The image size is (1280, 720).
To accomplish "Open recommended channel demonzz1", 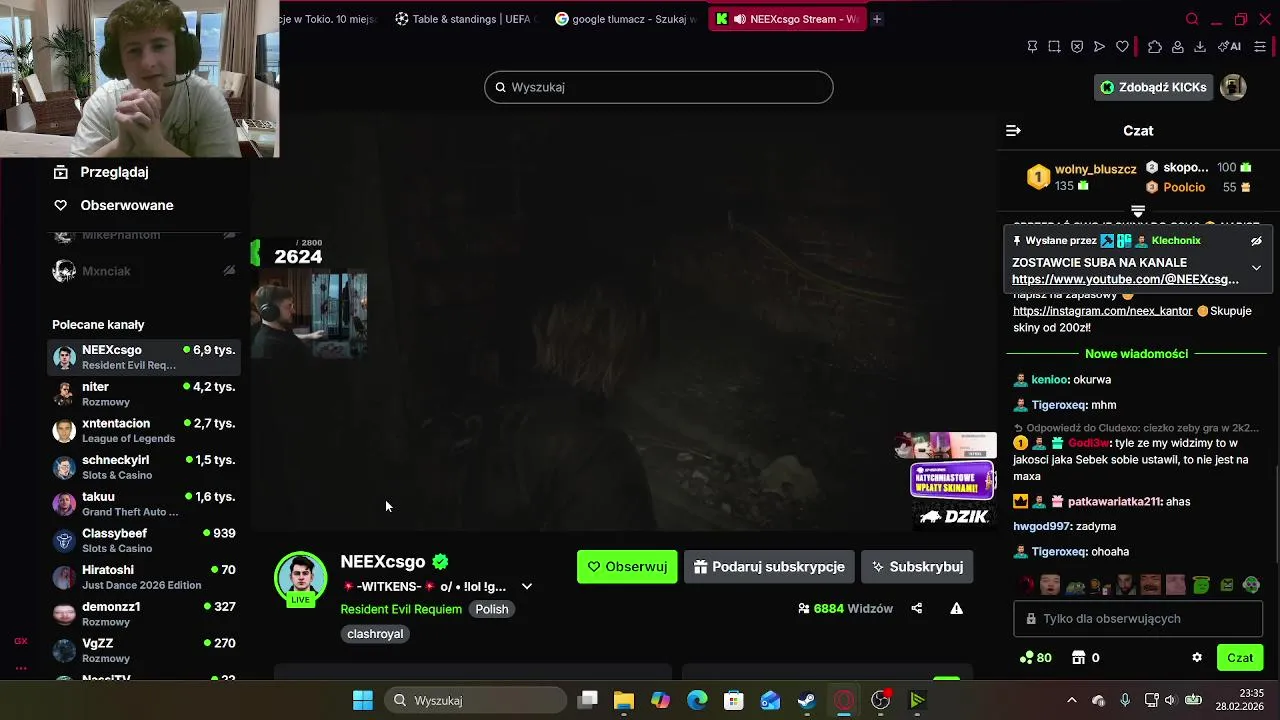I will click(144, 614).
